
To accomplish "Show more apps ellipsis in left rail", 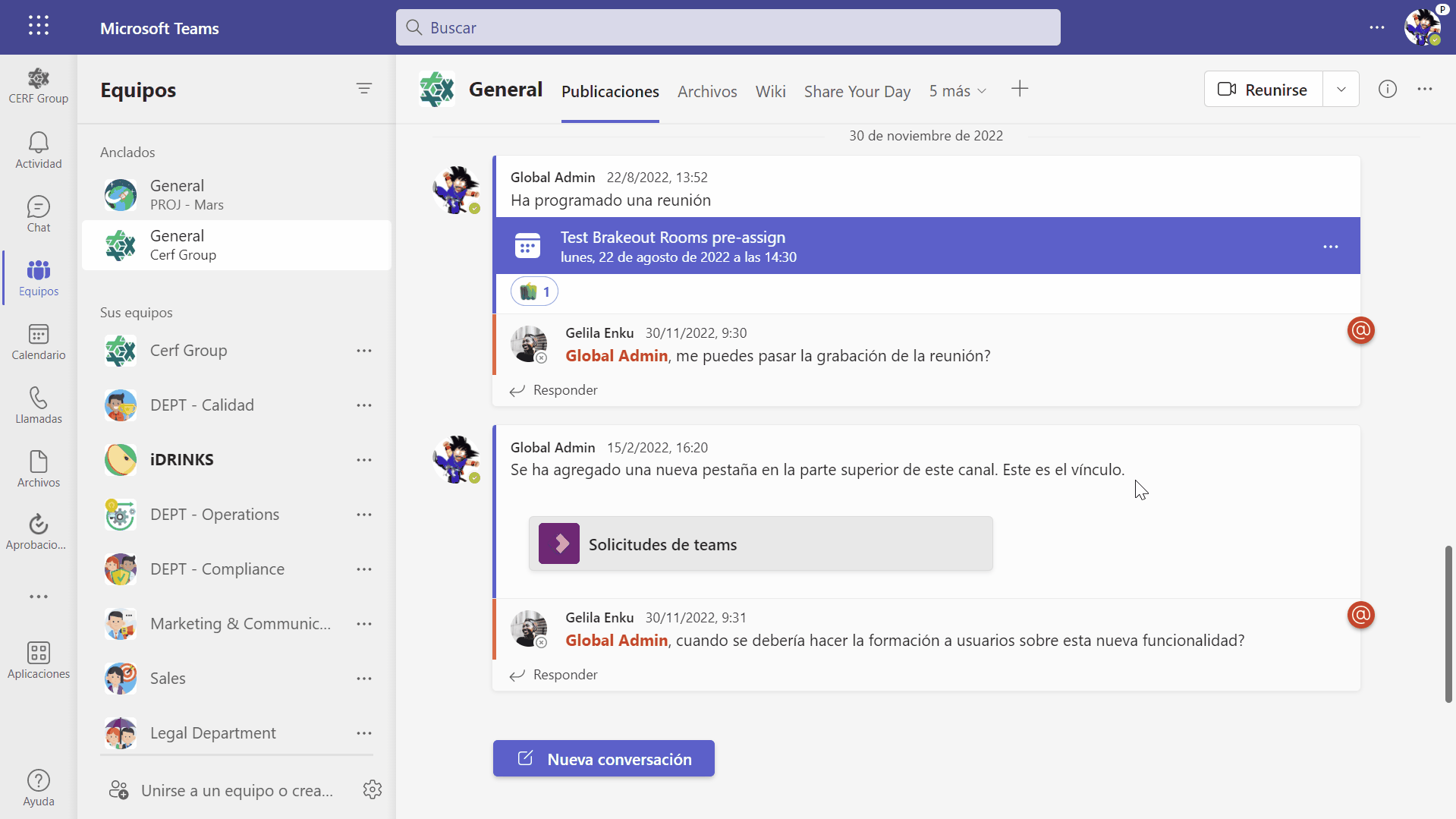I will [x=39, y=597].
